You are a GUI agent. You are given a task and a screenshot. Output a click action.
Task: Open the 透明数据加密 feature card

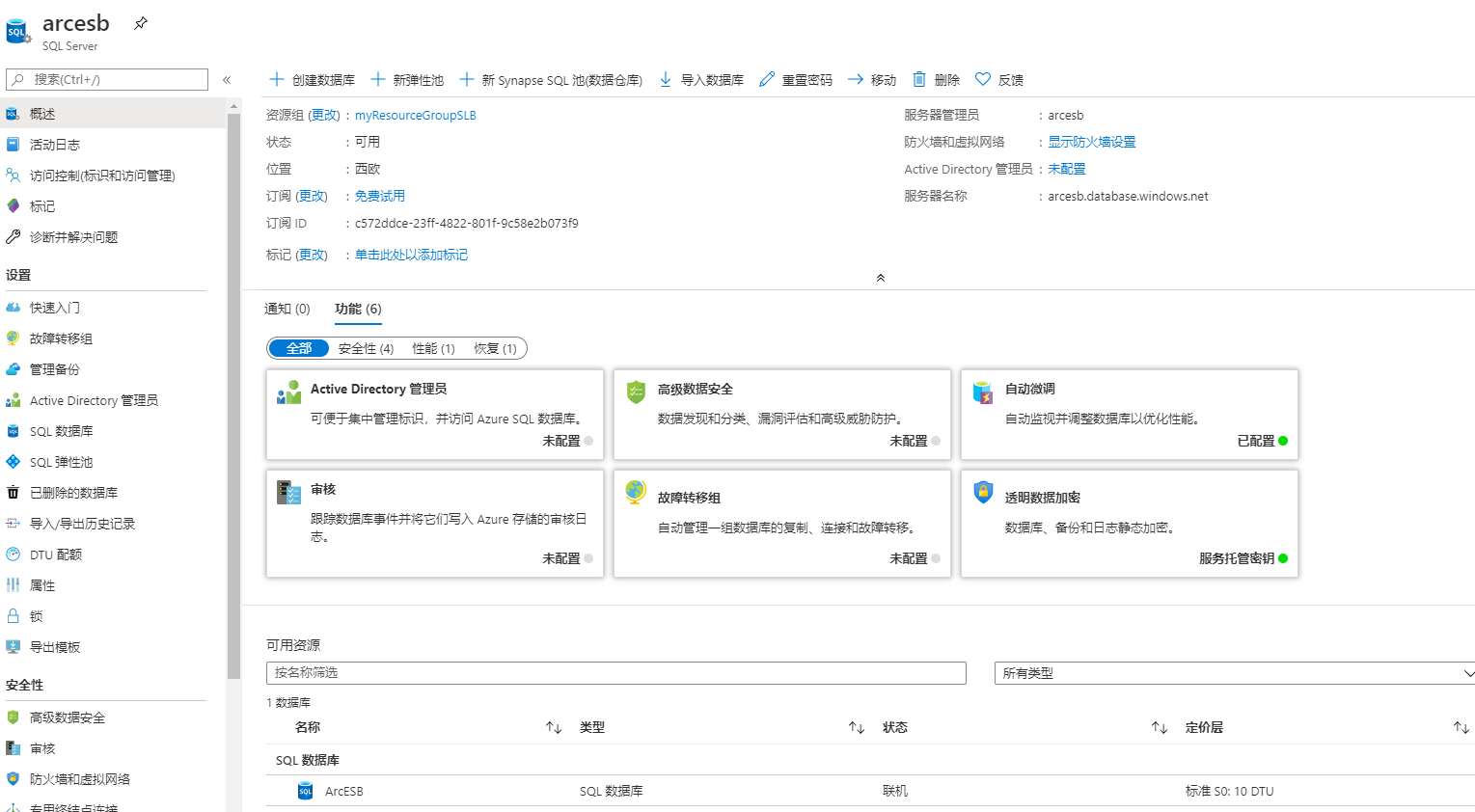coord(1130,524)
